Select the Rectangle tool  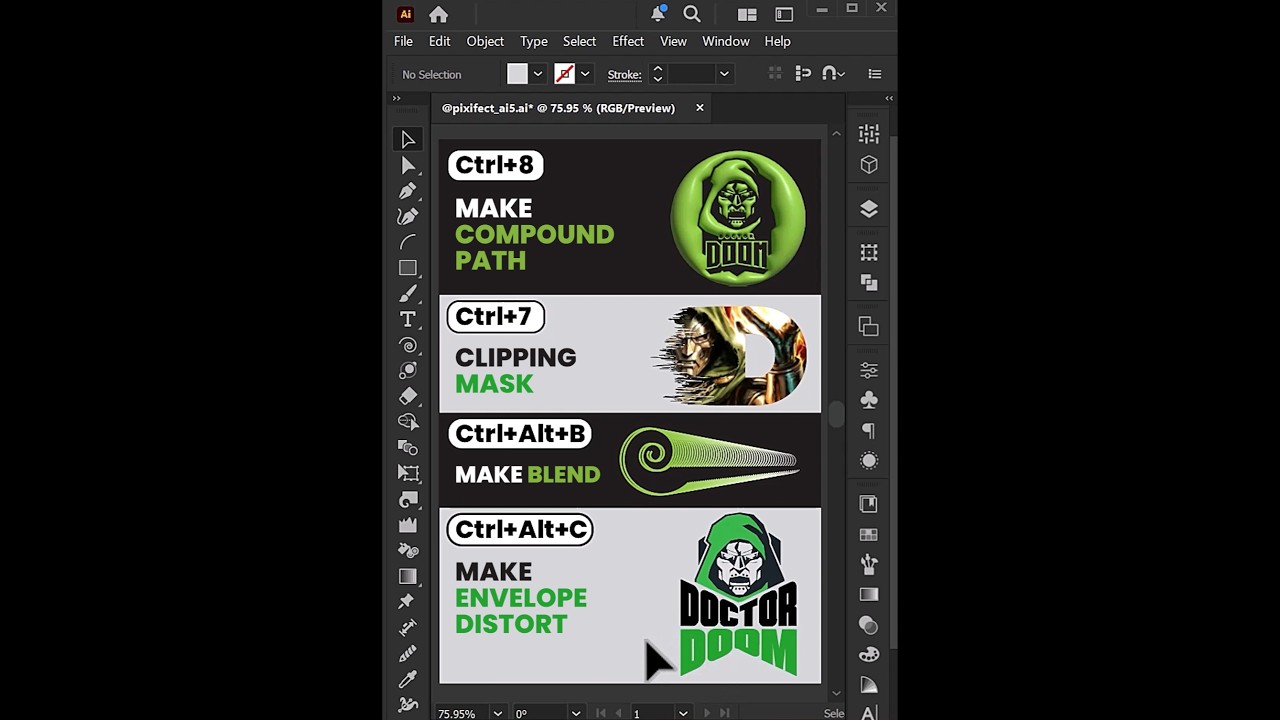click(x=408, y=268)
